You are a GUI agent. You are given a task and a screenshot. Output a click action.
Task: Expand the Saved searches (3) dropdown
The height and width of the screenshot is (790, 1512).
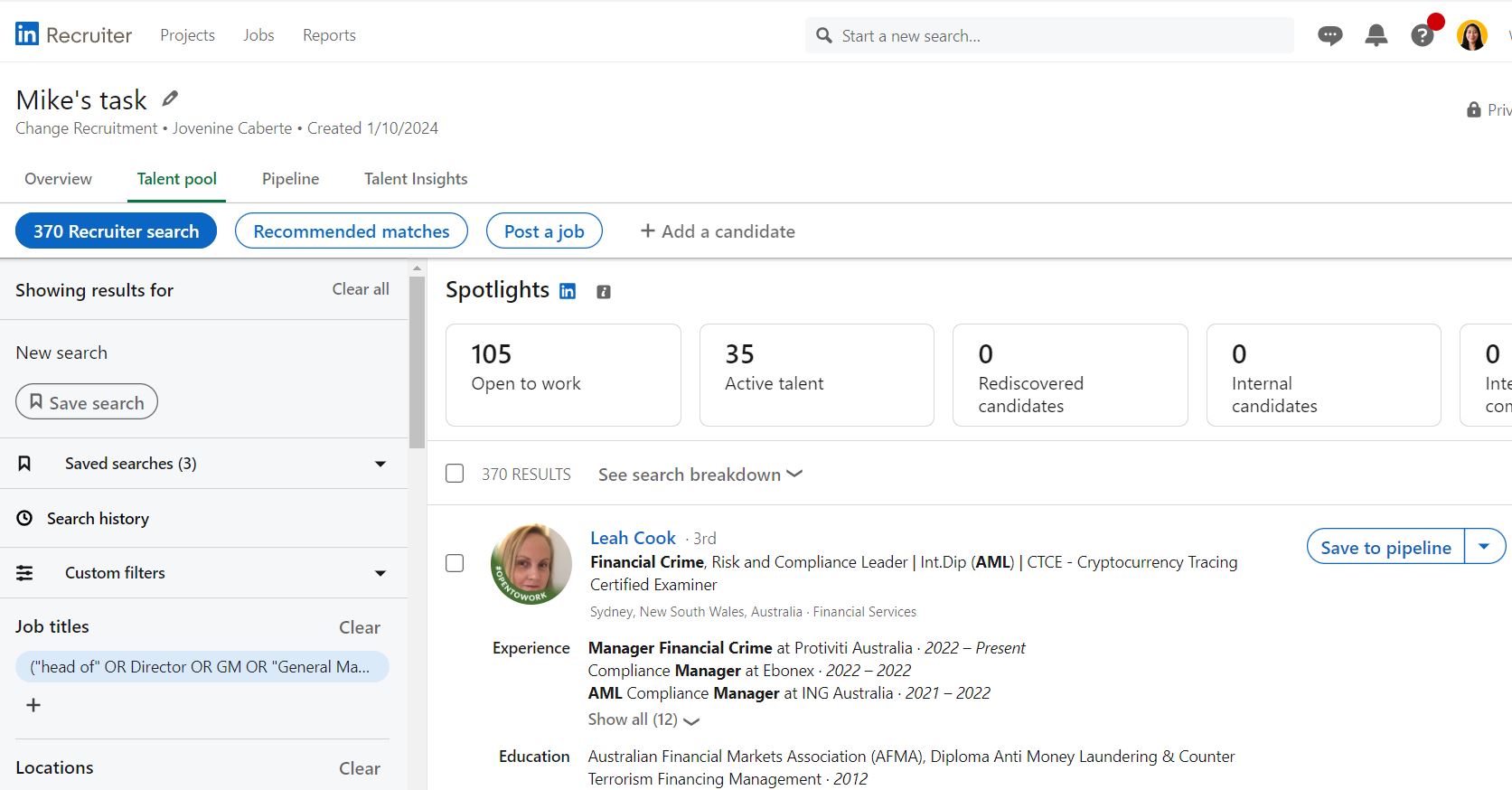coord(380,464)
